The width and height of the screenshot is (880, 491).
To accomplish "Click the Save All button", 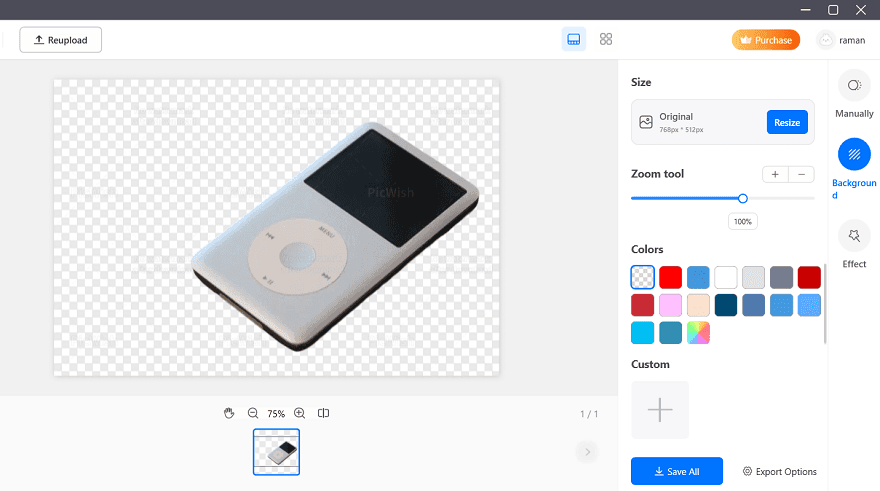I will tap(677, 471).
